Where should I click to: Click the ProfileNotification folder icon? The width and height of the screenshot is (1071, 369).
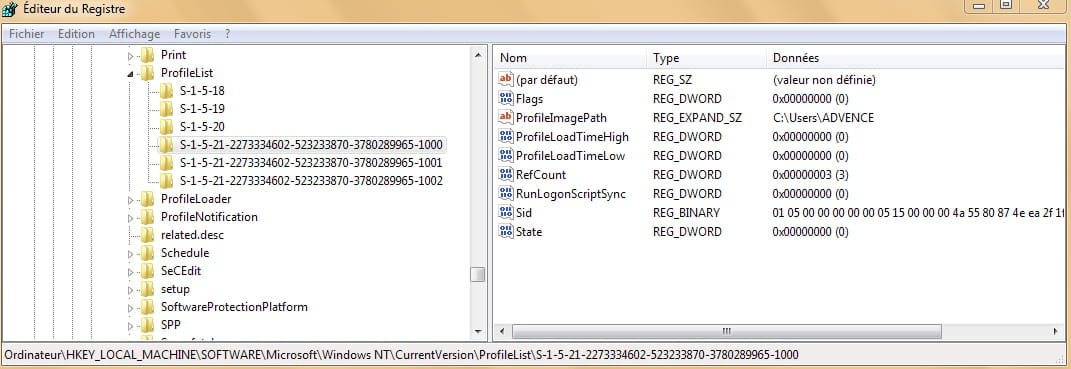[x=148, y=217]
